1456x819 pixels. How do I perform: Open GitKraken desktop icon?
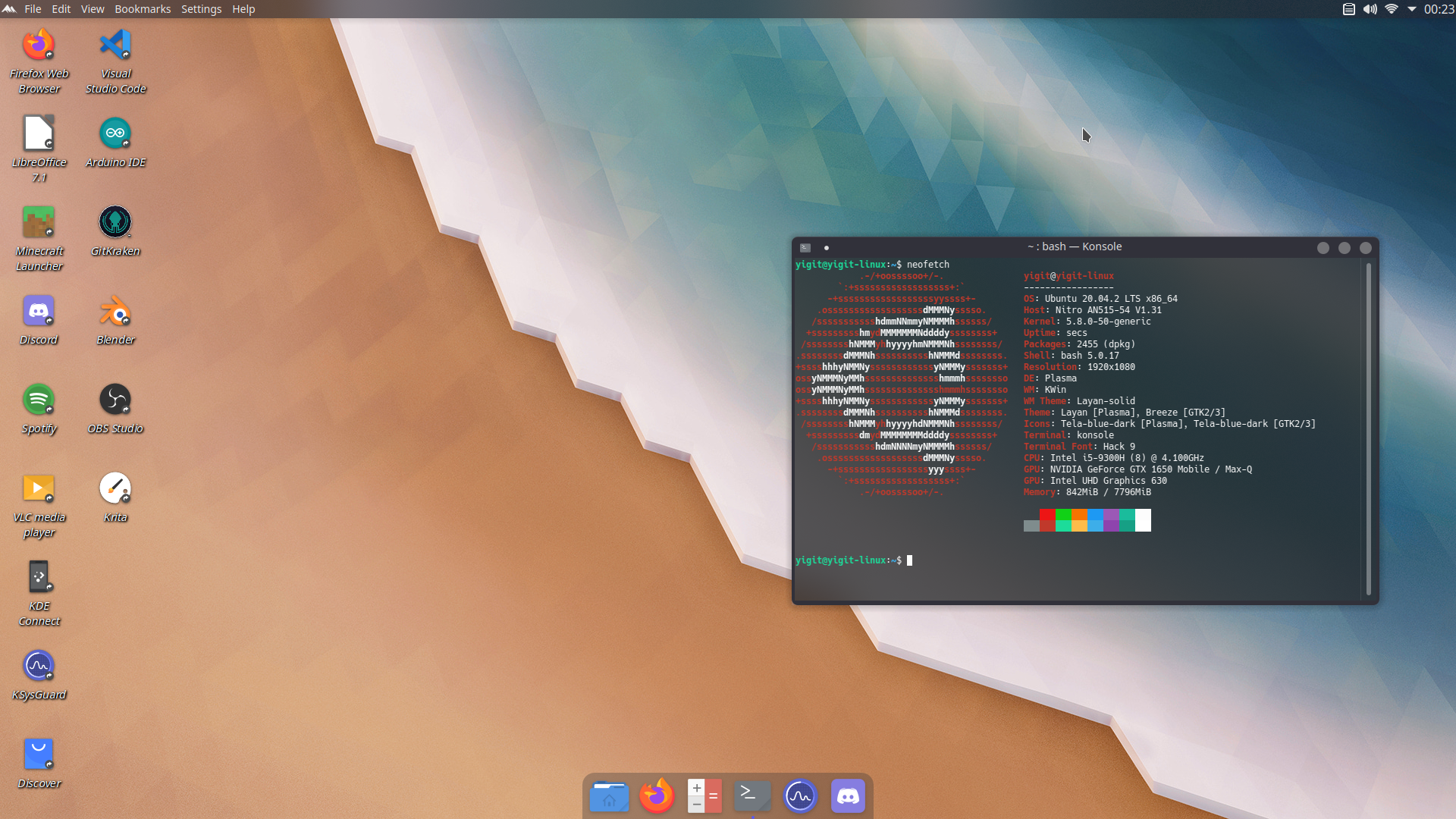(115, 222)
